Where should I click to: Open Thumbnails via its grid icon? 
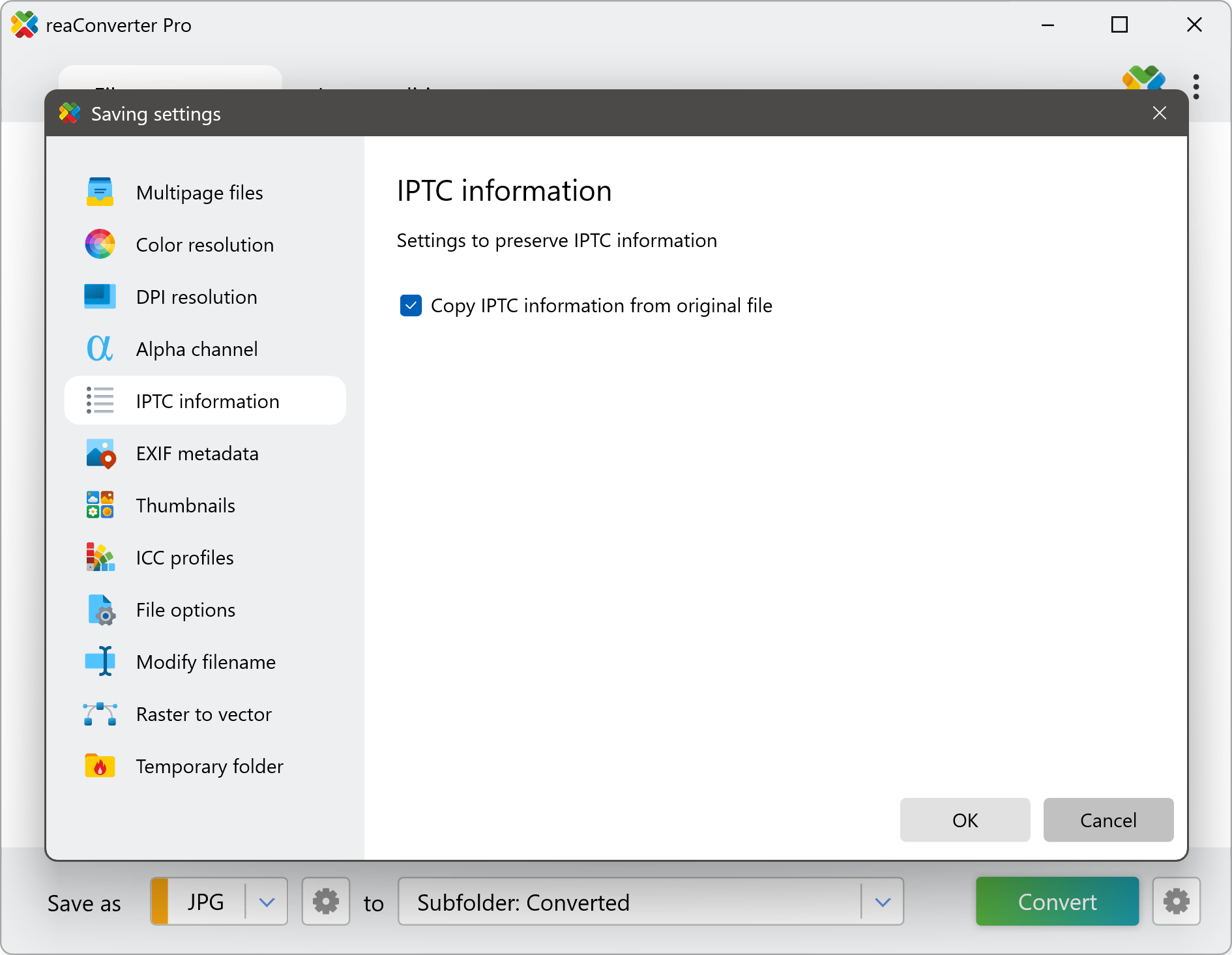click(x=100, y=505)
